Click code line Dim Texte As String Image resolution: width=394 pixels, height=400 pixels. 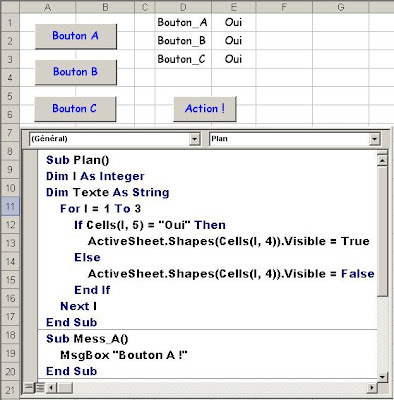coord(108,192)
